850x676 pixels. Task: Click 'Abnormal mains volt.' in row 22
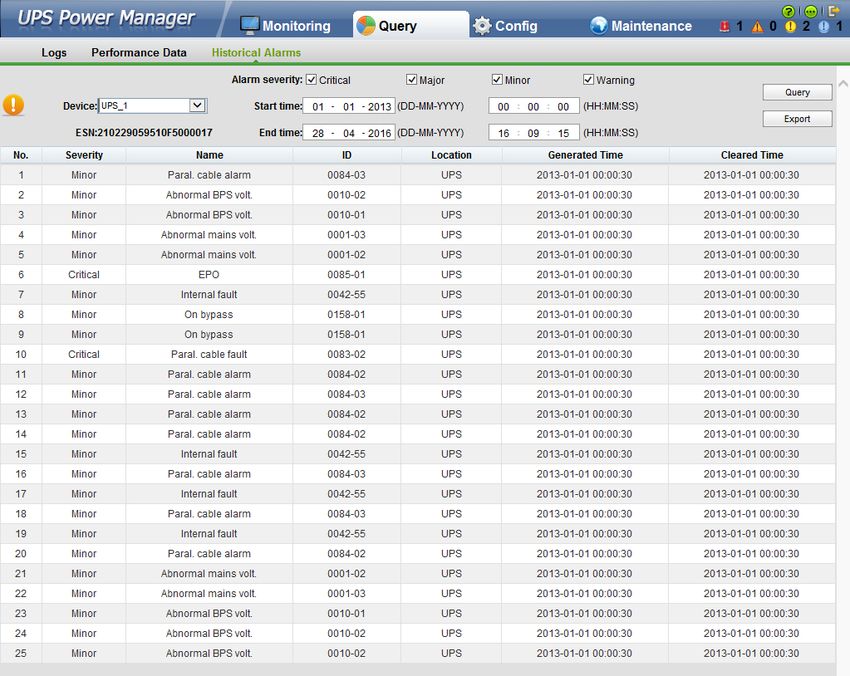[209, 594]
